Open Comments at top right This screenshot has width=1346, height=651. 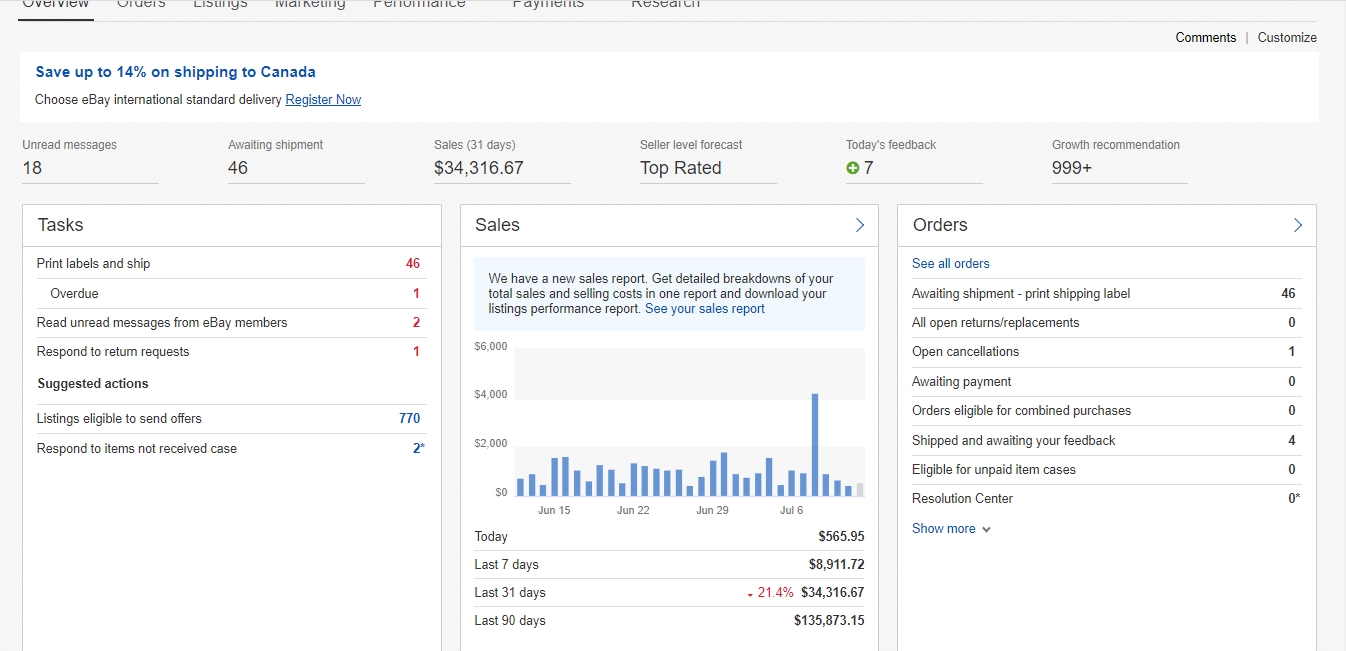1205,37
